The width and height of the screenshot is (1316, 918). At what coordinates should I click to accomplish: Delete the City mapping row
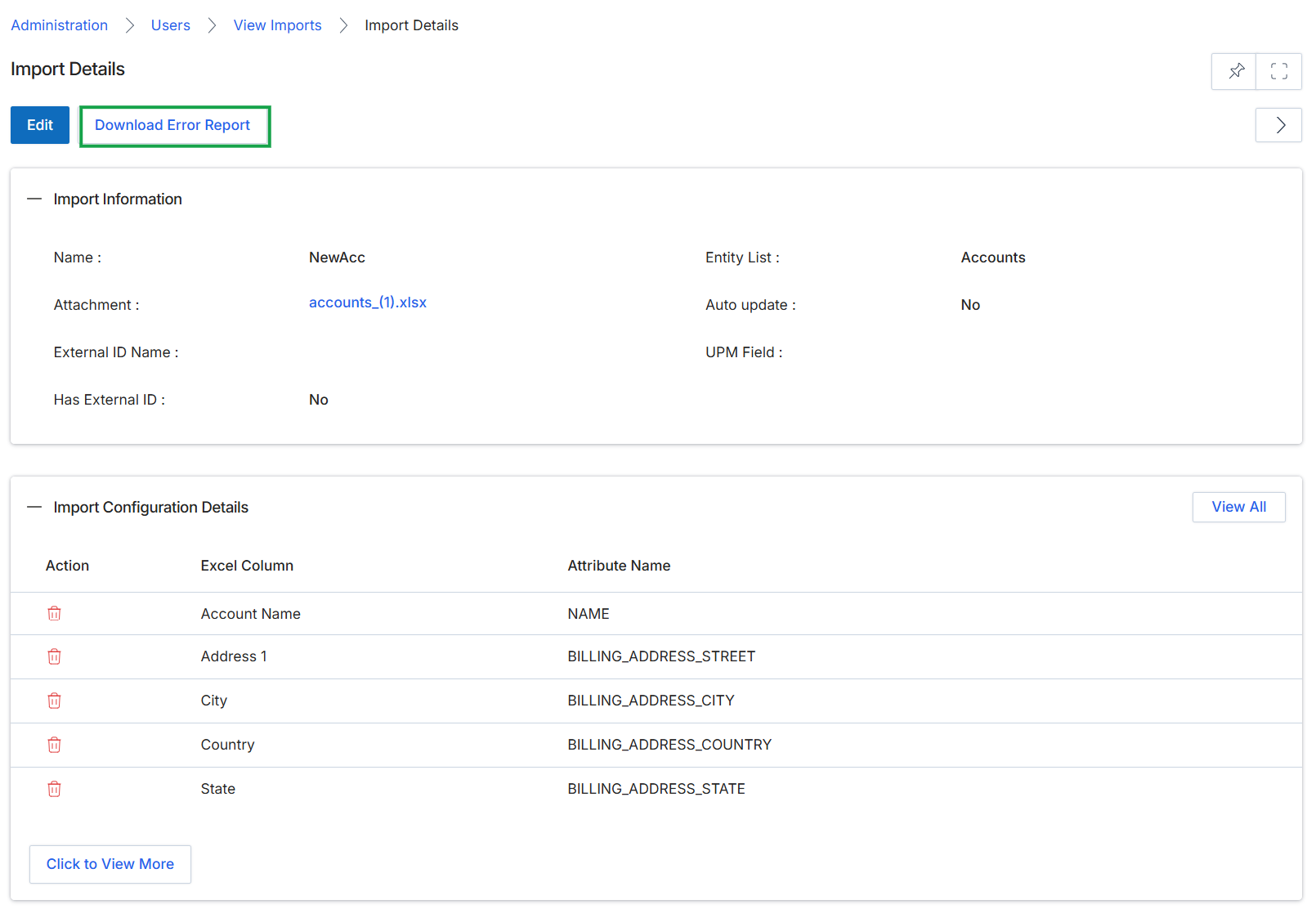click(54, 701)
